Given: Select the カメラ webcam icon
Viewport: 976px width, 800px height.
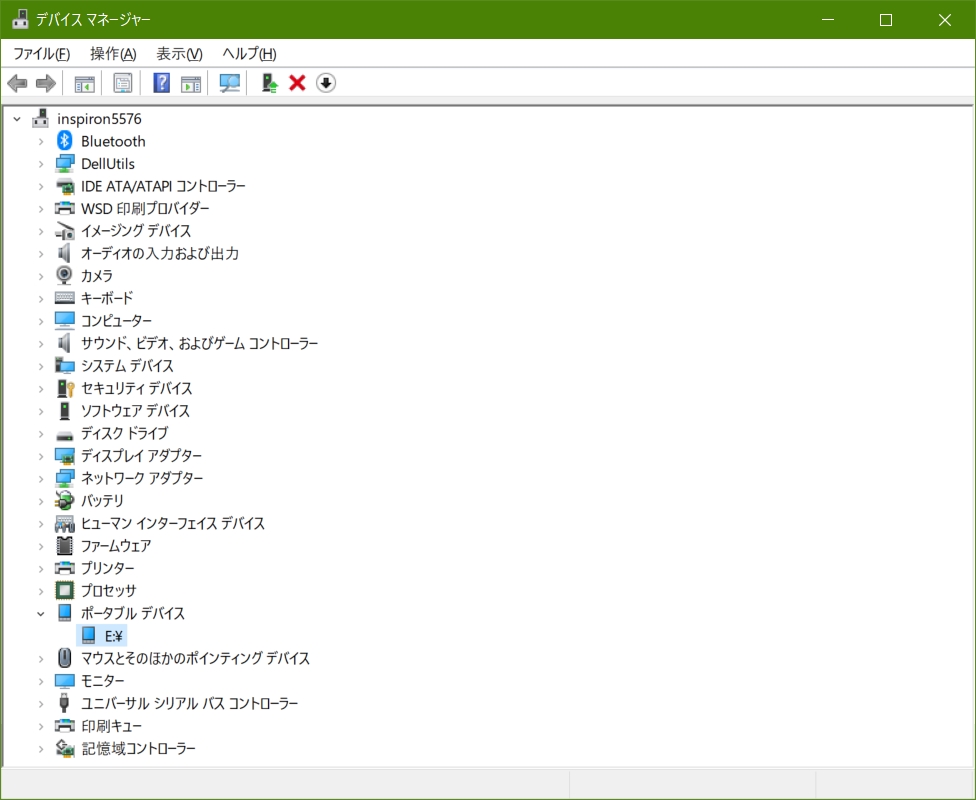Looking at the screenshot, I should pyautogui.click(x=64, y=275).
